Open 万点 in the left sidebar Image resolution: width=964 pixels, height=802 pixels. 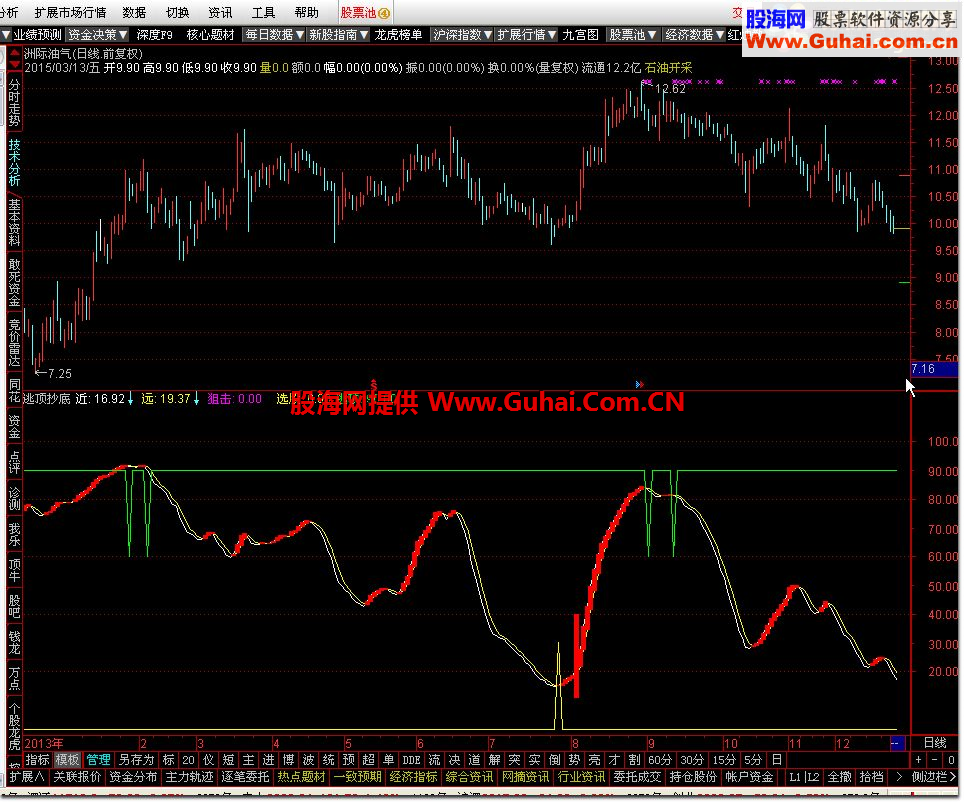point(14,678)
